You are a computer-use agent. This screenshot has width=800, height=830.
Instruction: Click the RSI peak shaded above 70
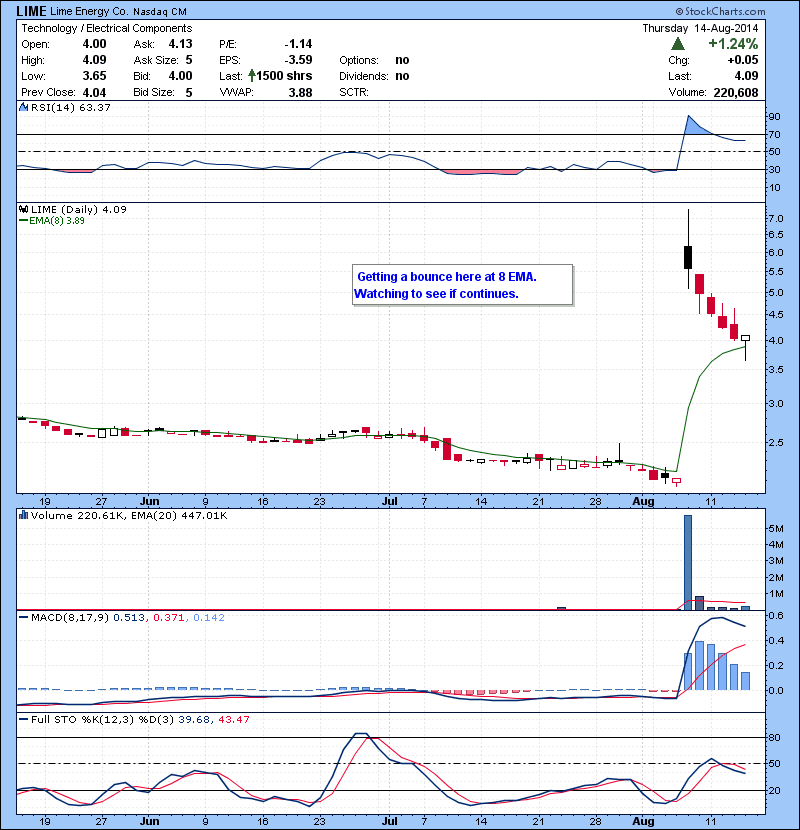[x=696, y=127]
